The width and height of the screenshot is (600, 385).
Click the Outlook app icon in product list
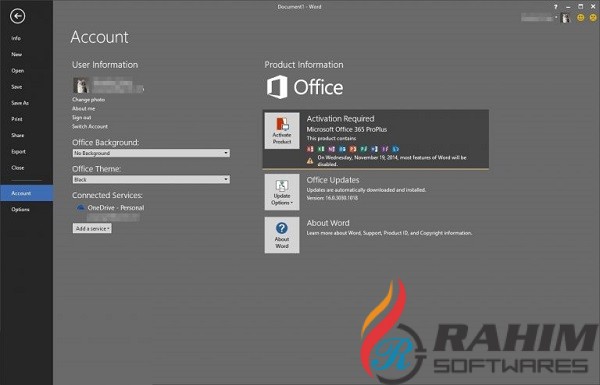[x=342, y=149]
